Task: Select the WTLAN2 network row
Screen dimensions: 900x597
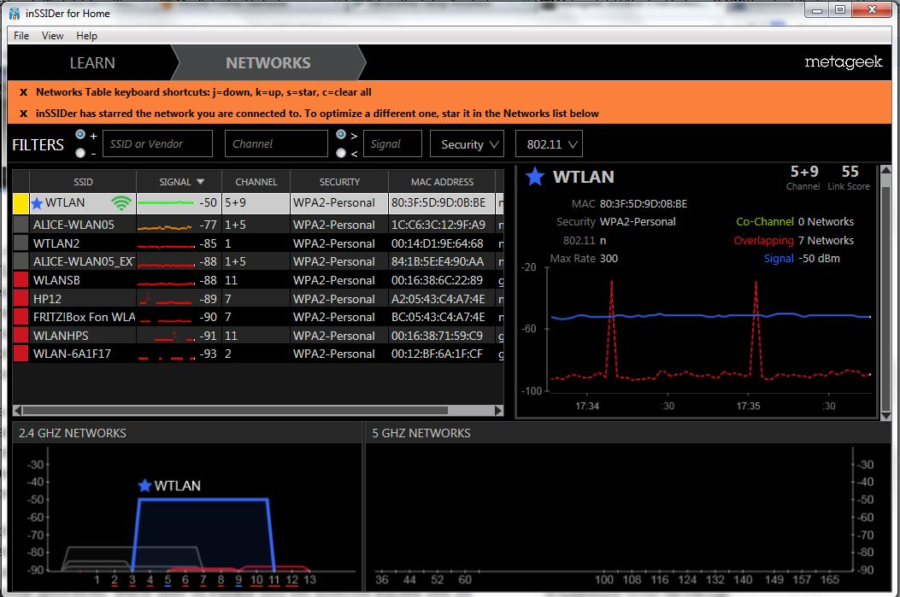Action: pyautogui.click(x=258, y=243)
